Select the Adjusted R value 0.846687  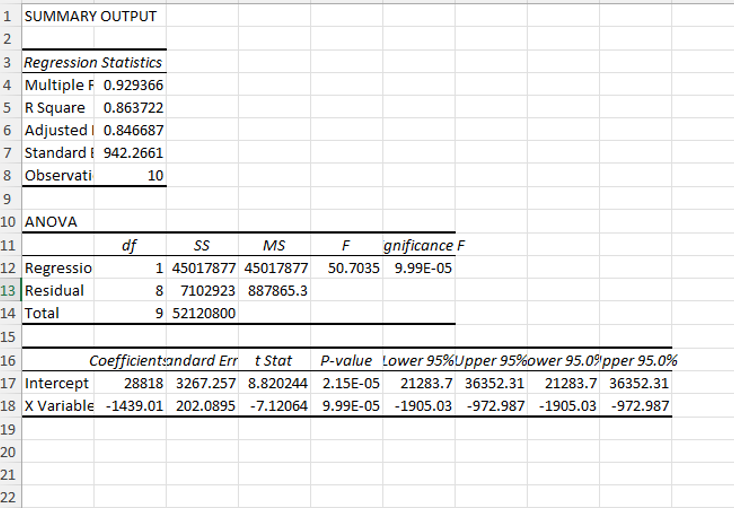pos(130,130)
